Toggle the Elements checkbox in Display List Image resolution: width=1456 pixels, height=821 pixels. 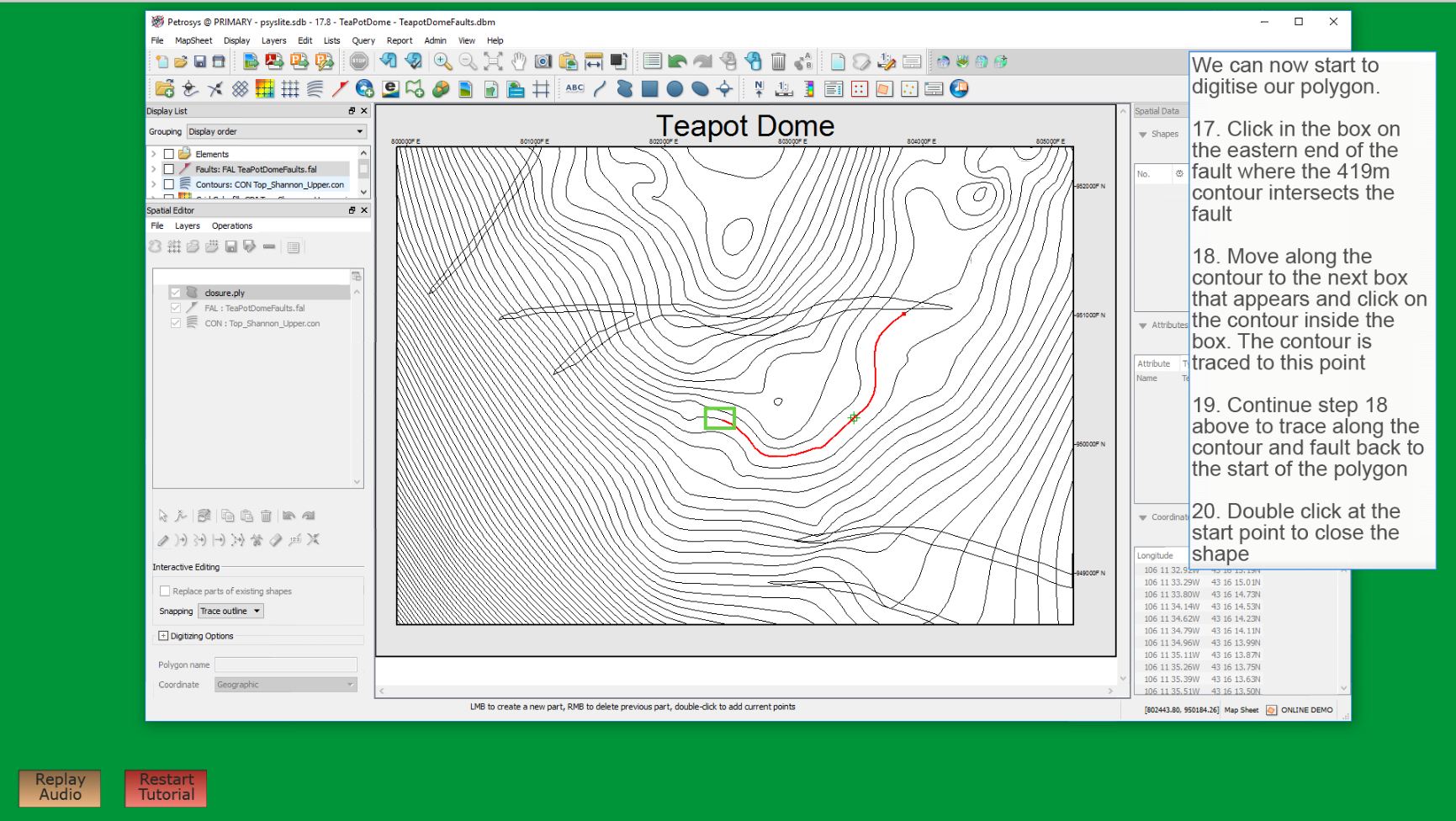click(x=169, y=154)
